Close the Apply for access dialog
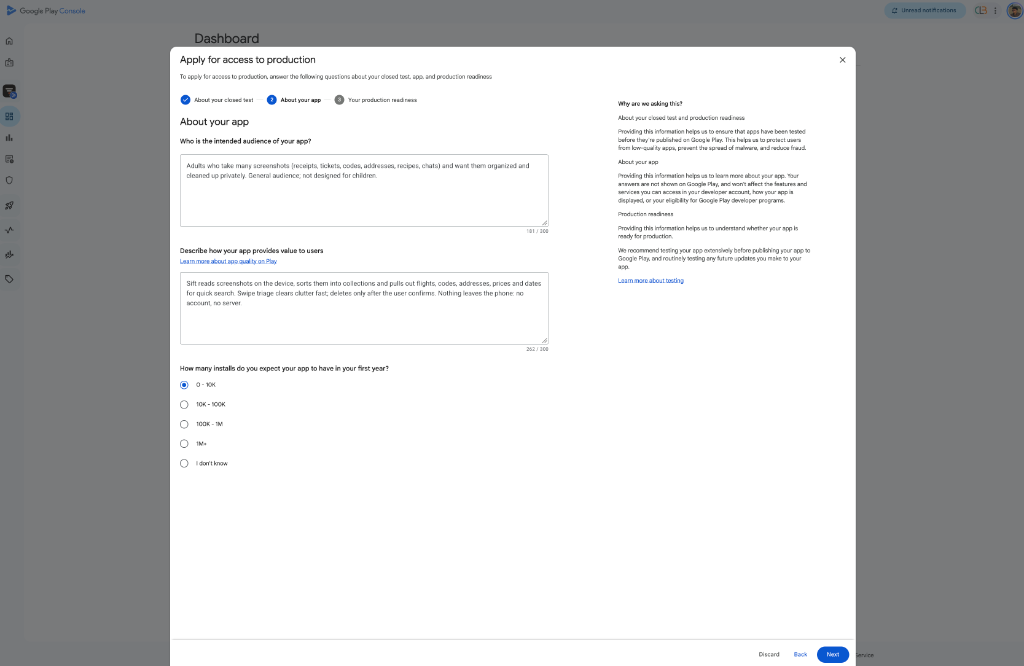This screenshot has width=1024, height=666. click(x=842, y=60)
